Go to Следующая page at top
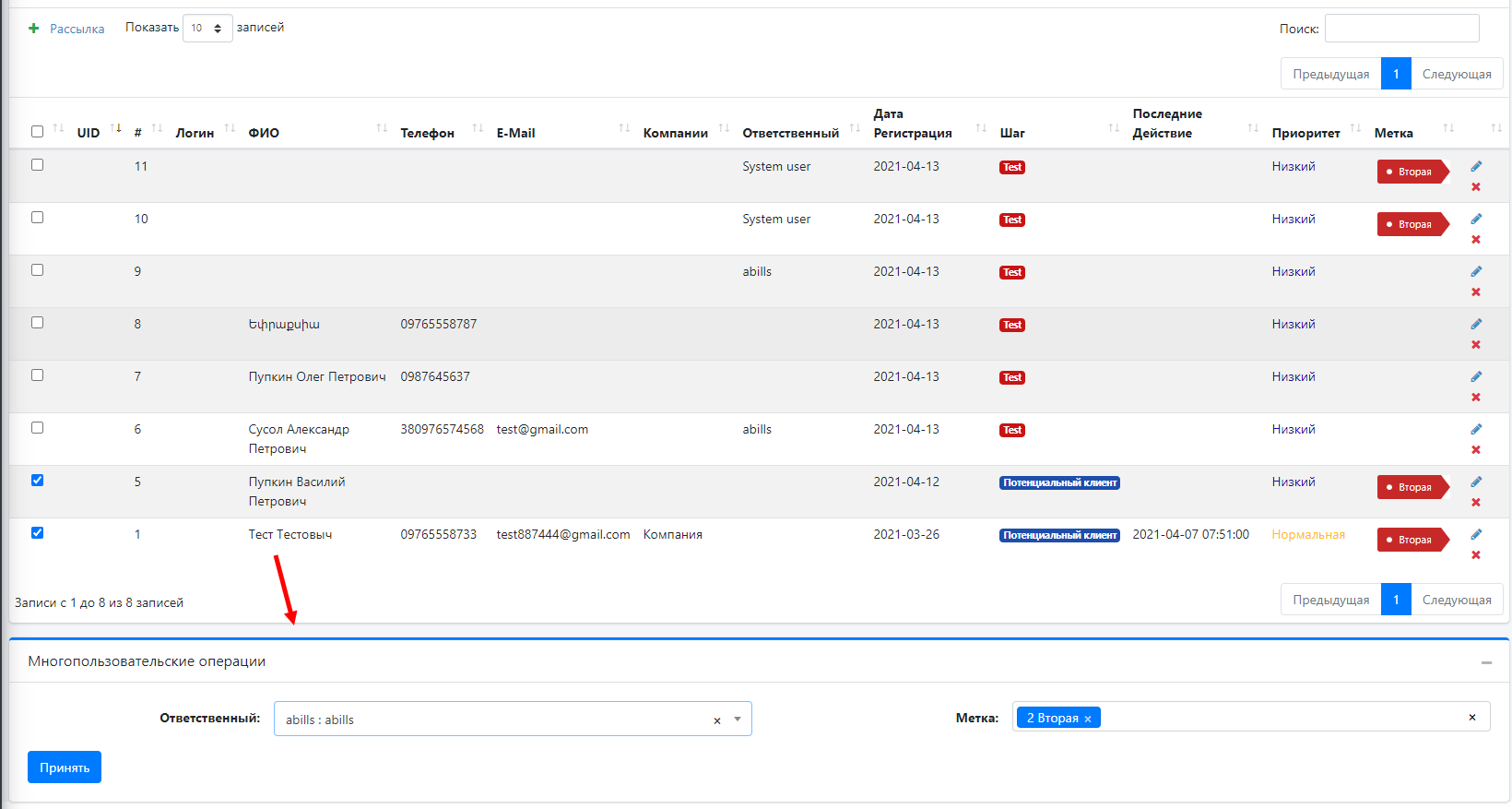The height and width of the screenshot is (809, 1512). (x=1456, y=74)
